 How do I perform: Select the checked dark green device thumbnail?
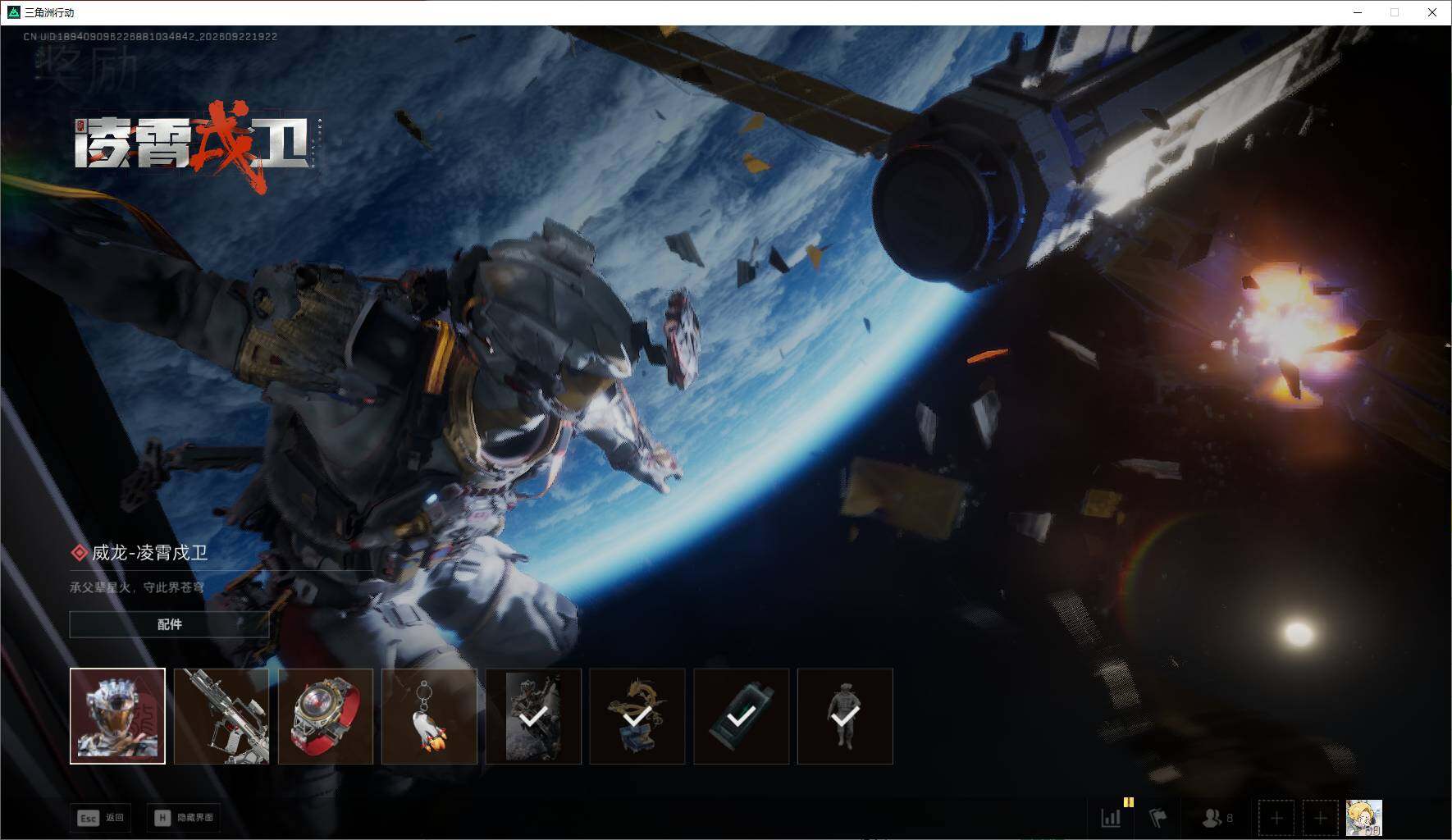click(742, 716)
